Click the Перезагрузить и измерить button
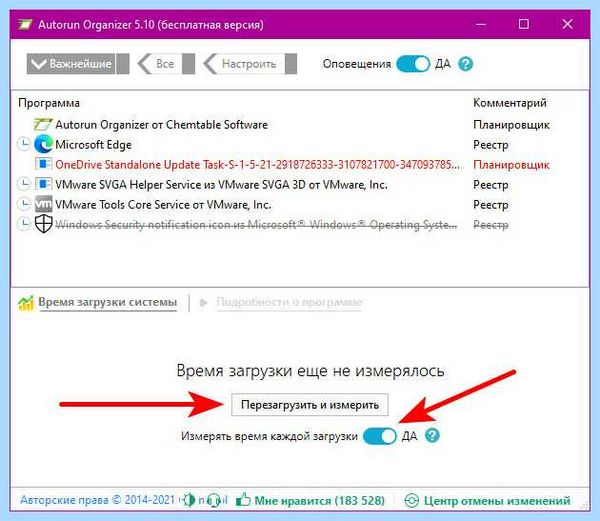The width and height of the screenshot is (600, 521). 310,404
